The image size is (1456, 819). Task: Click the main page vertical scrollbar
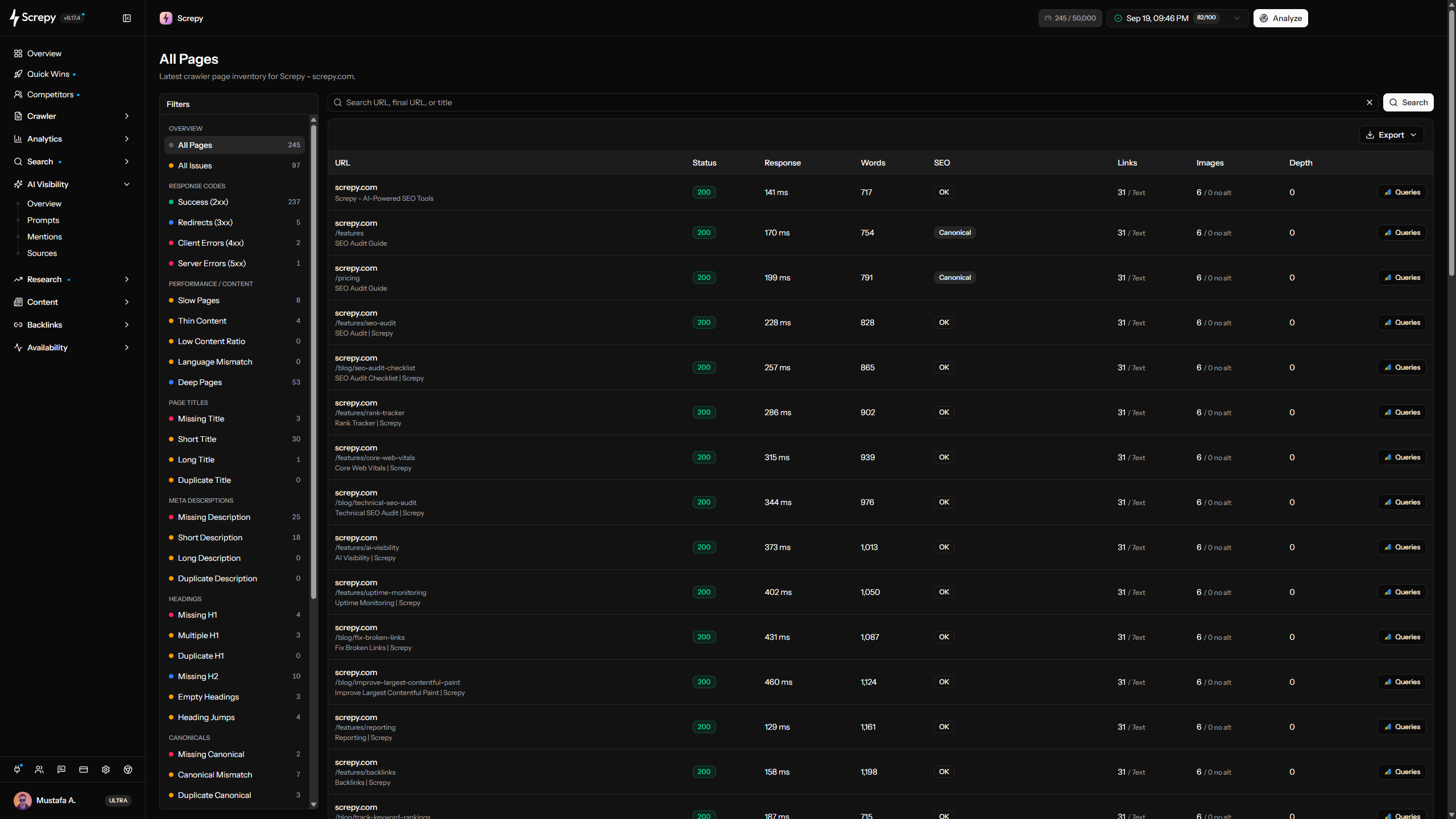coord(1451,142)
